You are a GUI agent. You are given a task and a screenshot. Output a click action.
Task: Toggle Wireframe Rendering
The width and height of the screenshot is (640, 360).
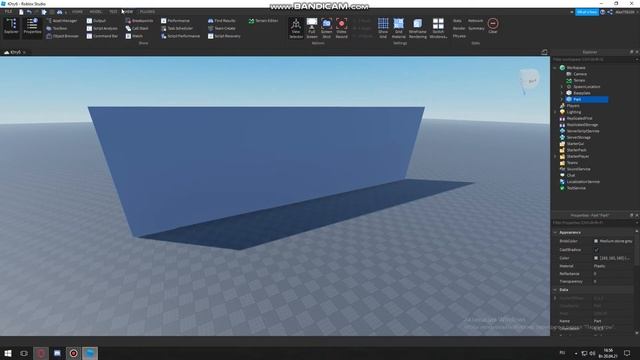point(418,28)
